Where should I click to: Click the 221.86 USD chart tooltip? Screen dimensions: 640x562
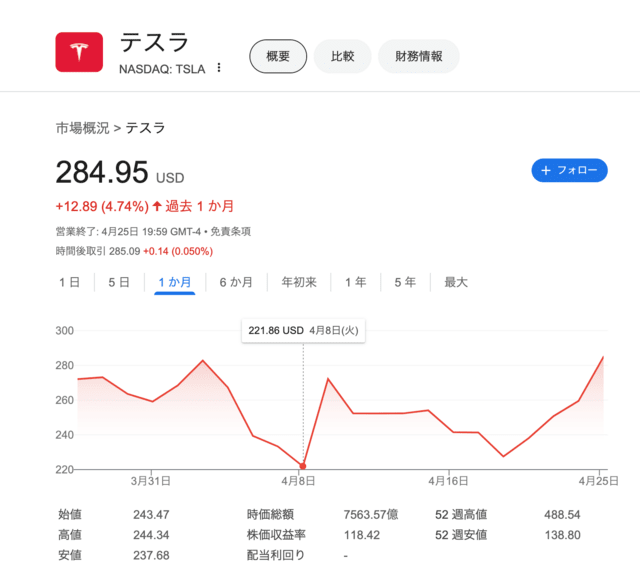[x=303, y=331]
